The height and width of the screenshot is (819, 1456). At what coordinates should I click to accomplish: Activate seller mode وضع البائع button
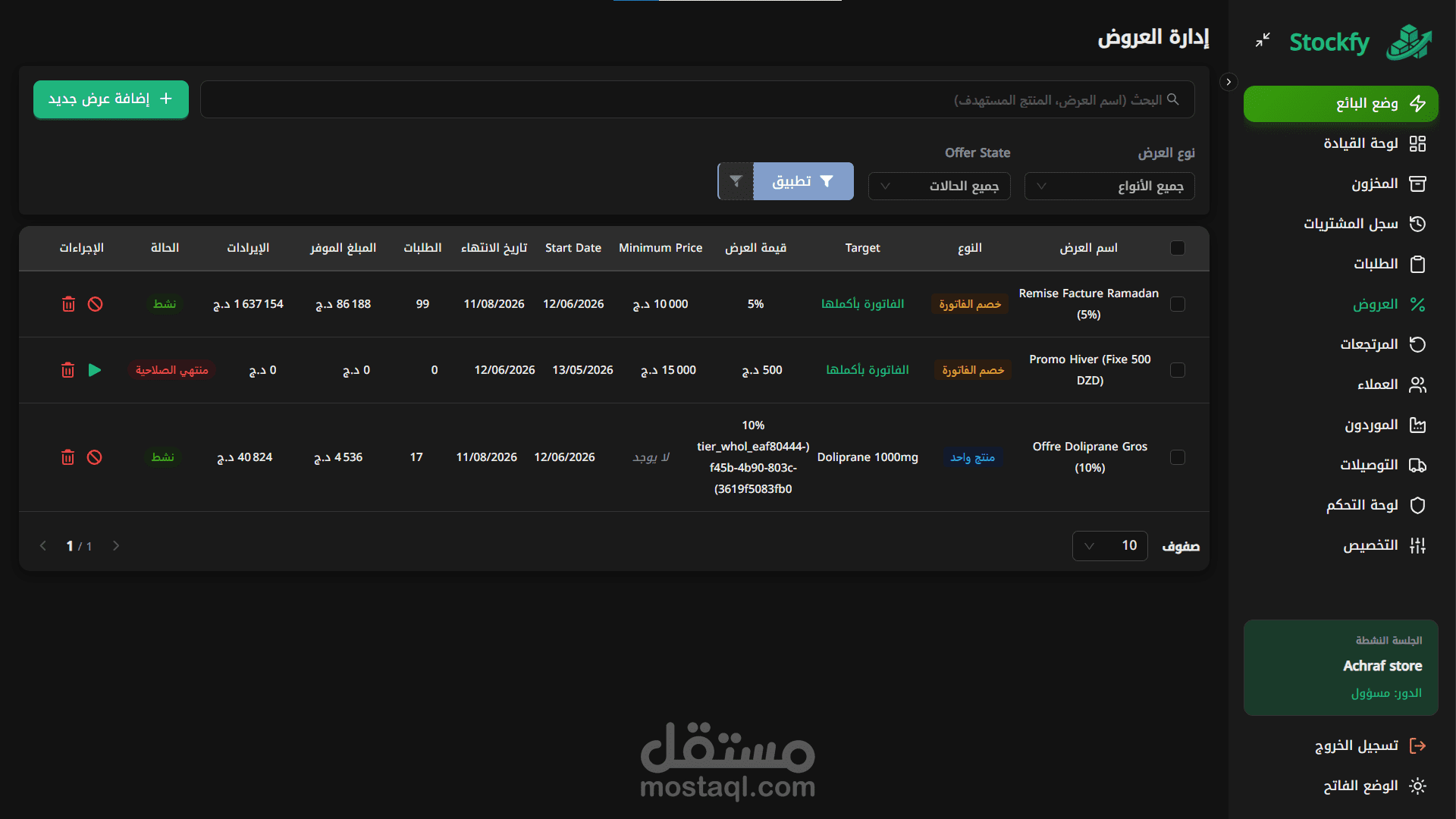1341,103
